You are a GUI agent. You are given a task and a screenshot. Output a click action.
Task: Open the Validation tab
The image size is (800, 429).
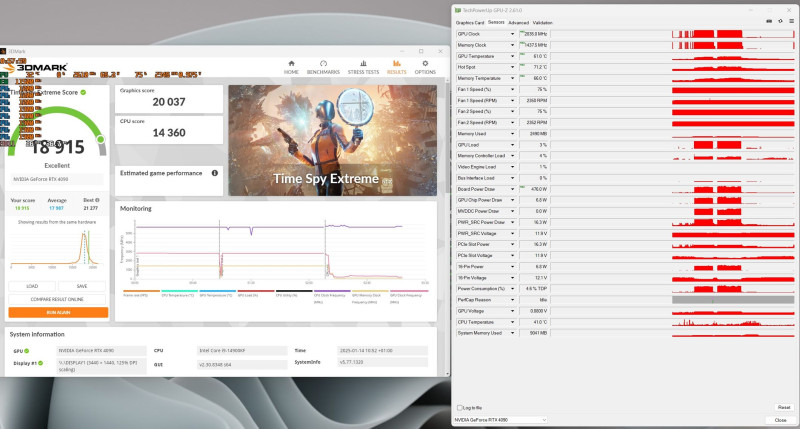pyautogui.click(x=542, y=22)
